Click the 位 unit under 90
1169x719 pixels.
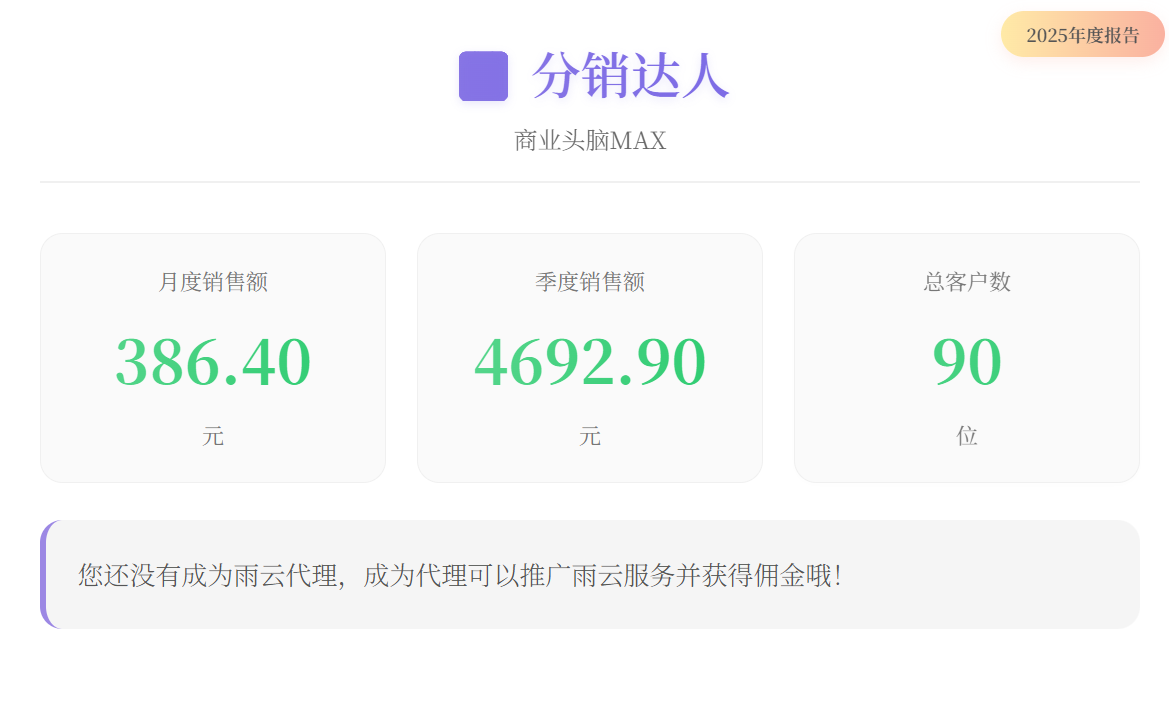[x=967, y=436]
